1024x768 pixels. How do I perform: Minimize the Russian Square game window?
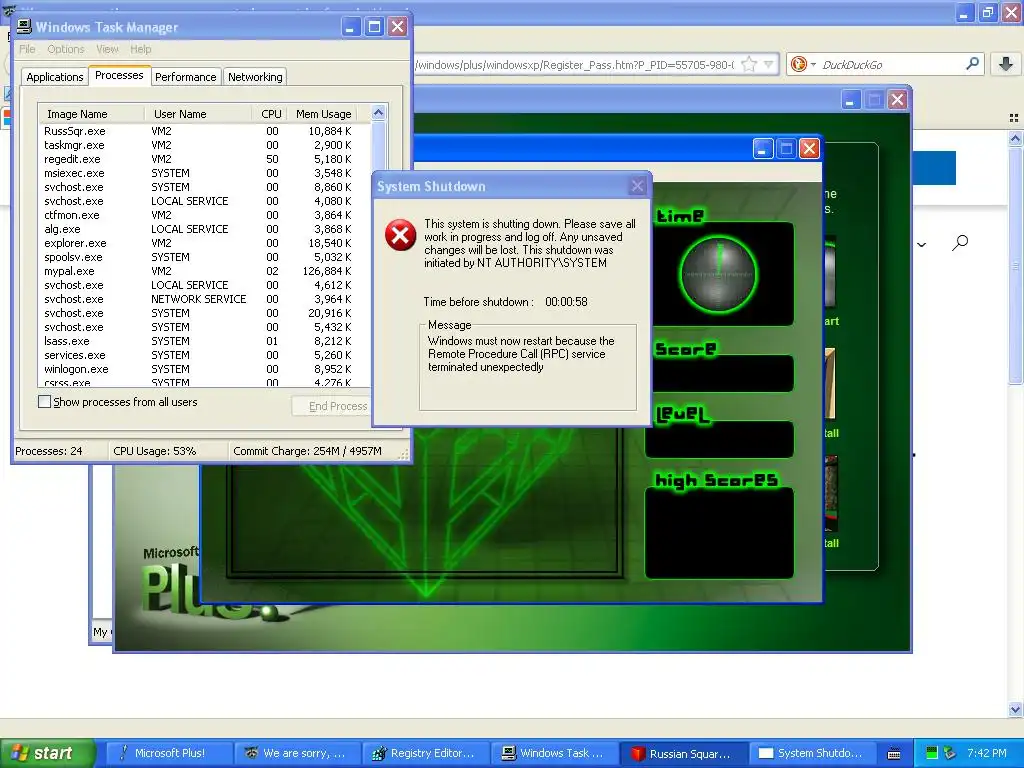(762, 149)
